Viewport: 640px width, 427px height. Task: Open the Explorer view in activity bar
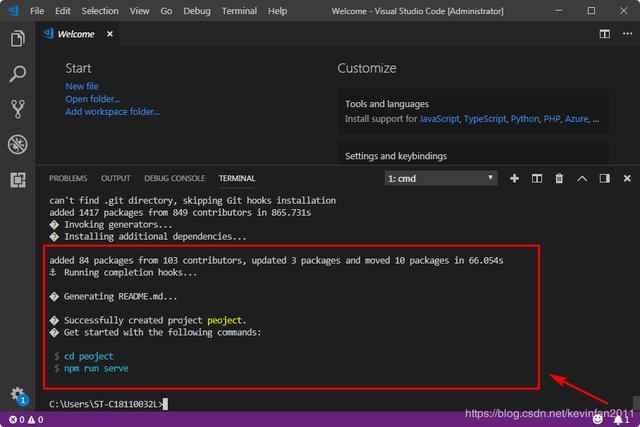[18, 39]
